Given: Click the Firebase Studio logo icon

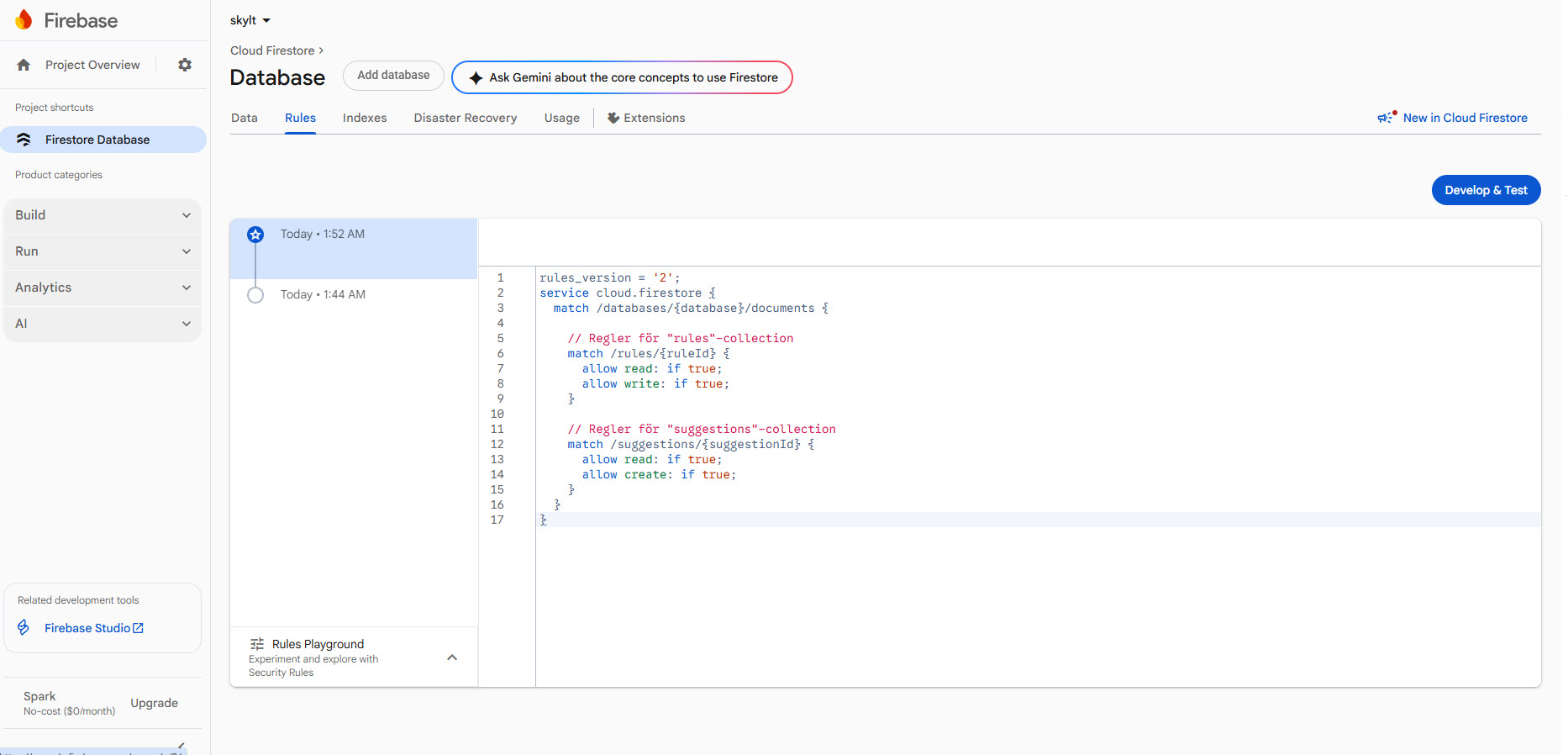Looking at the screenshot, I should tap(24, 628).
